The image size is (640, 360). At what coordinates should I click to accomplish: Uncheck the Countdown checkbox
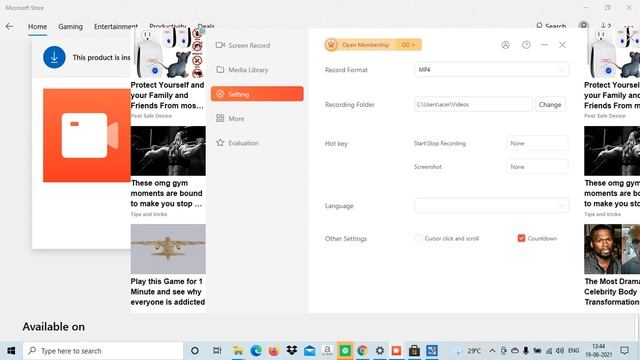[521, 238]
